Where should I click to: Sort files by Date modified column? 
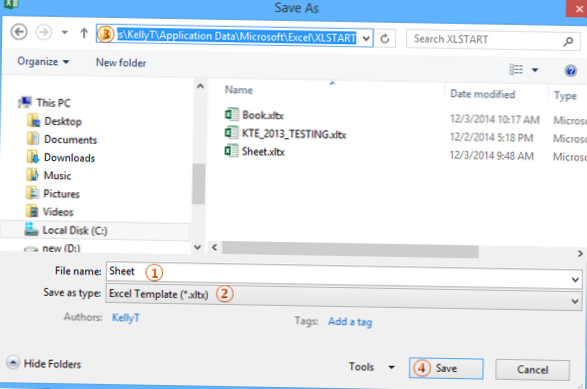tap(483, 94)
